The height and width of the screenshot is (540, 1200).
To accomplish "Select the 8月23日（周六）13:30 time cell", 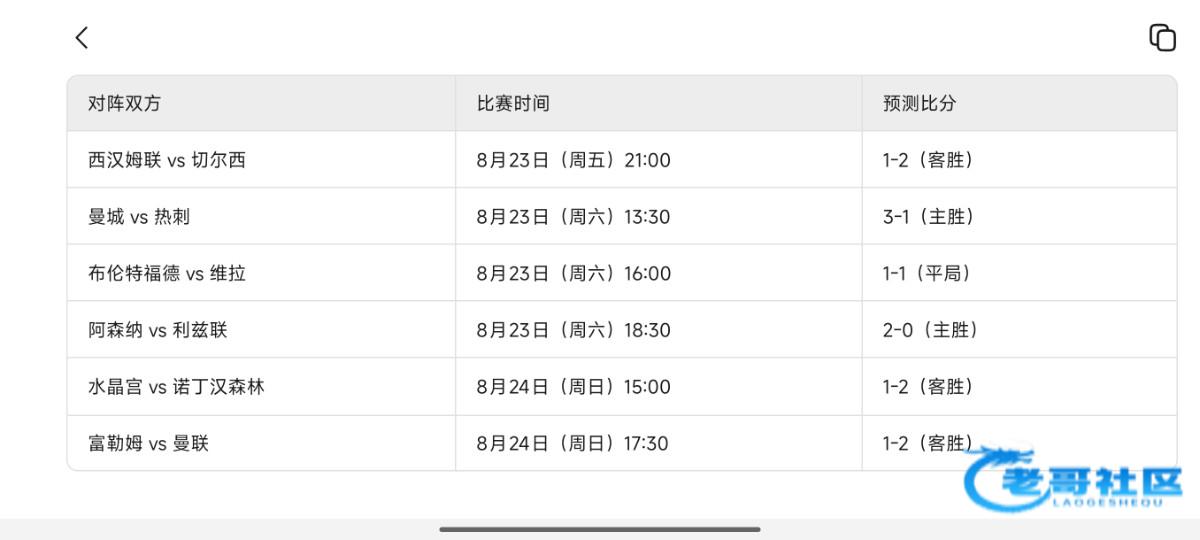I will [x=574, y=217].
